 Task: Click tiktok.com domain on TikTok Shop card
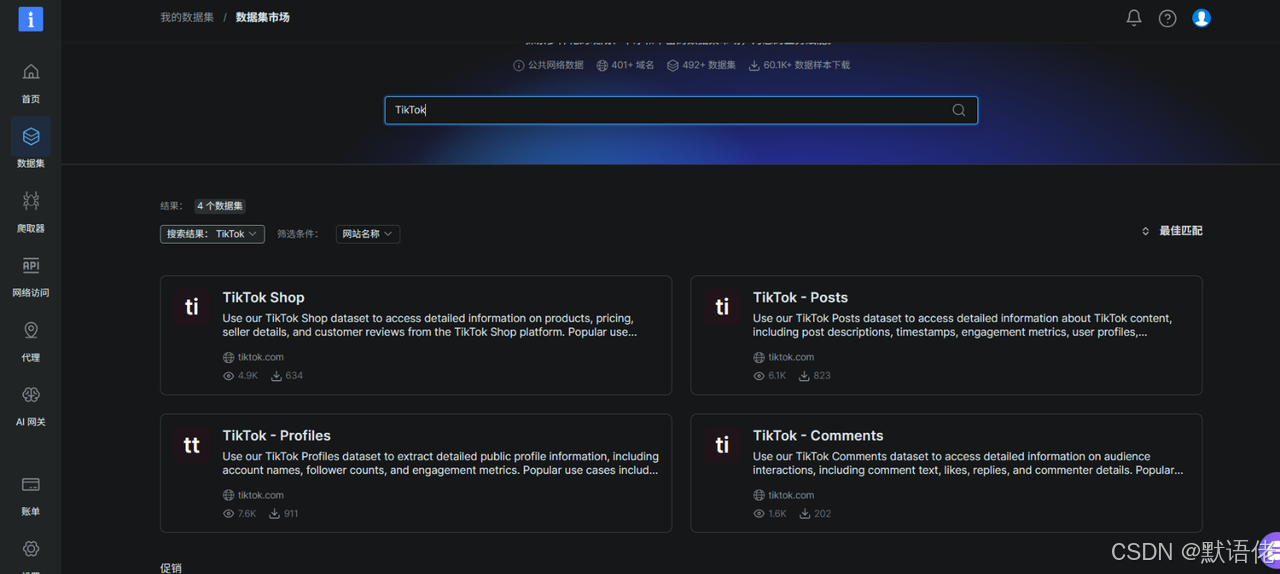pyautogui.click(x=261, y=357)
